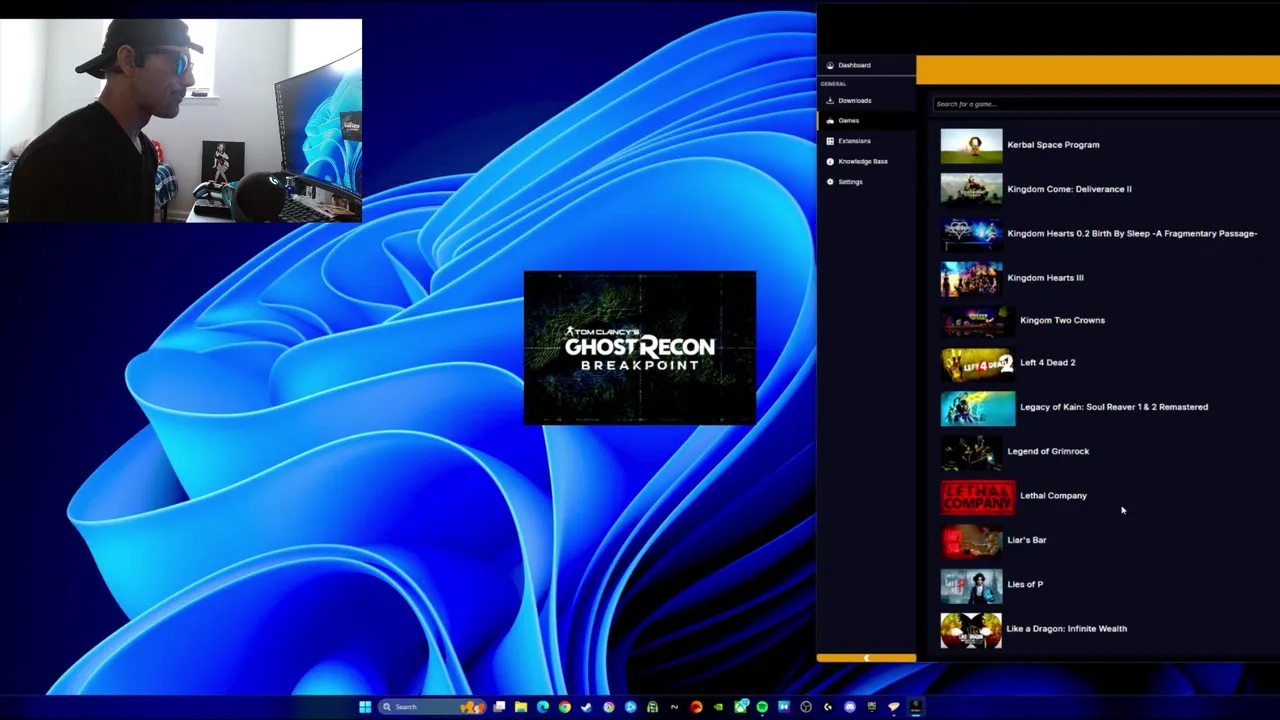This screenshot has width=1280, height=720.
Task: Open the Xbox app taskbar icon
Action: coord(741,707)
